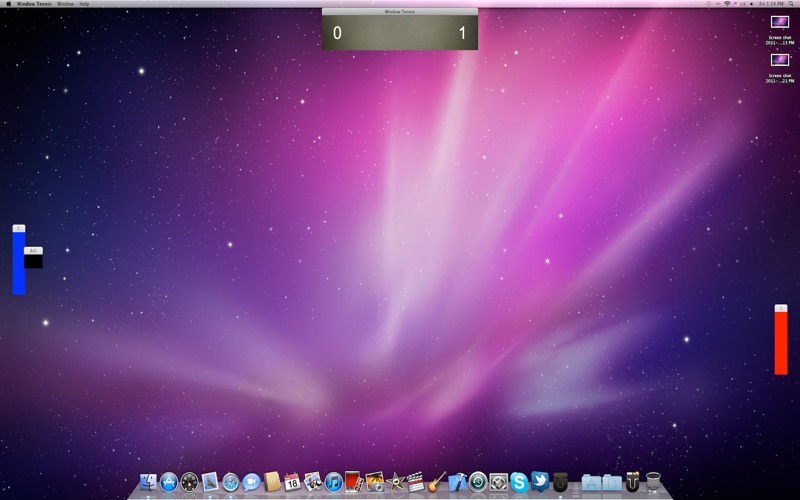Click the black app icon beside Trash
Viewport: 800px width, 500px height.
click(x=633, y=482)
